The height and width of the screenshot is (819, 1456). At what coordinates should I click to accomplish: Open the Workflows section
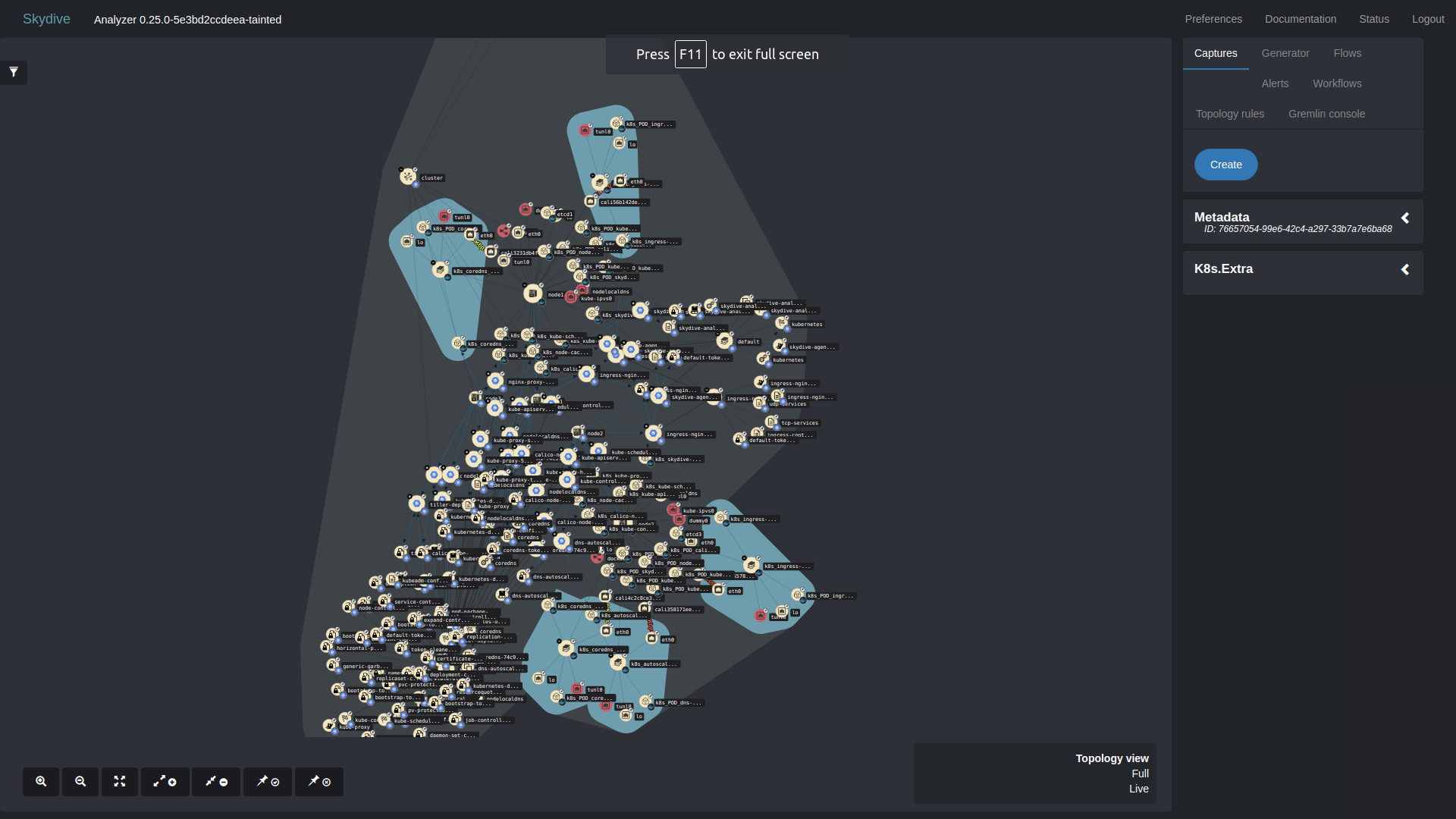click(1336, 83)
